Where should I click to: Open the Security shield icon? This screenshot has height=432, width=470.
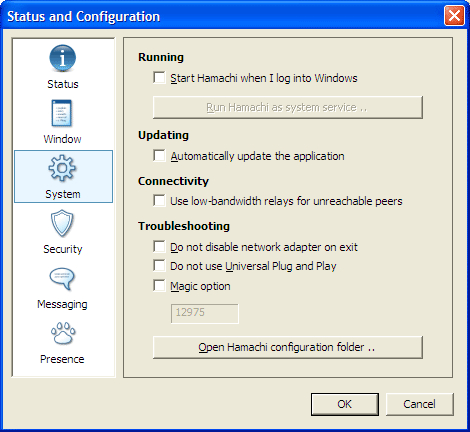[x=62, y=223]
